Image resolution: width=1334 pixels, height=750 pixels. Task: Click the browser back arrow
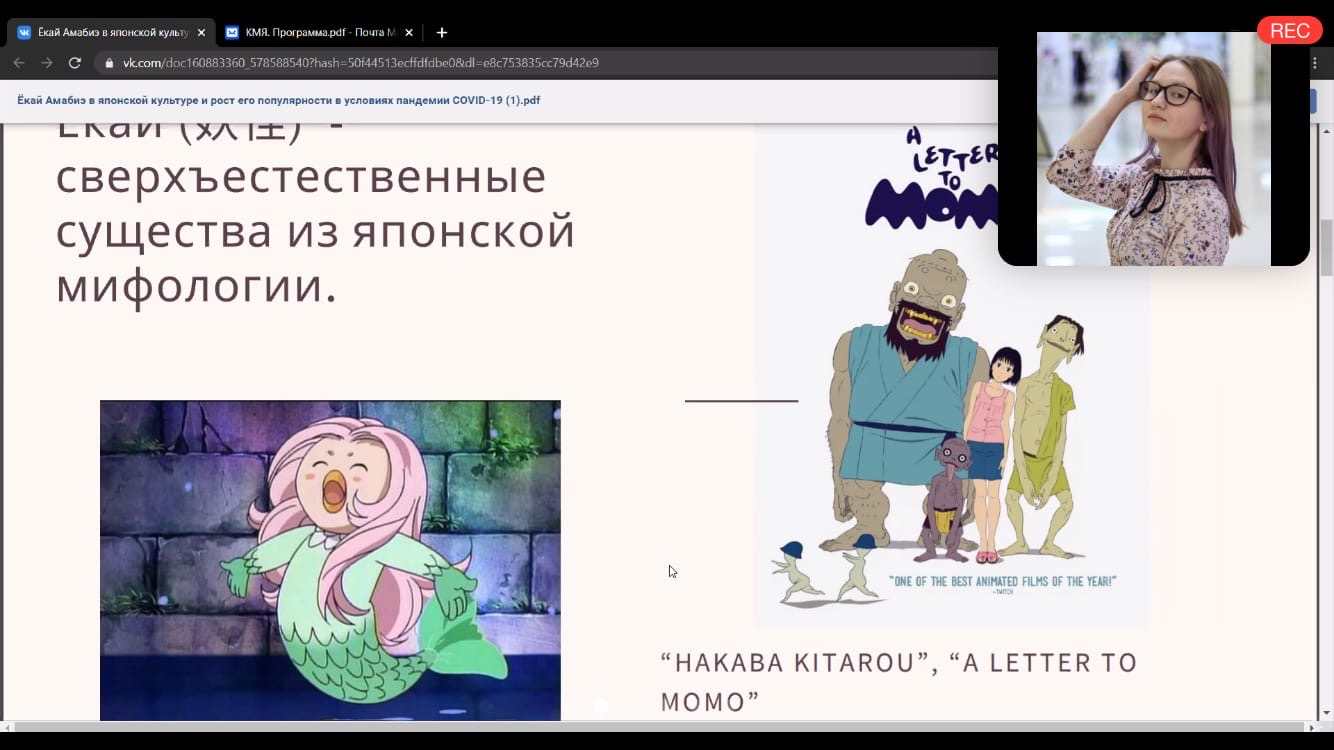pyautogui.click(x=19, y=63)
